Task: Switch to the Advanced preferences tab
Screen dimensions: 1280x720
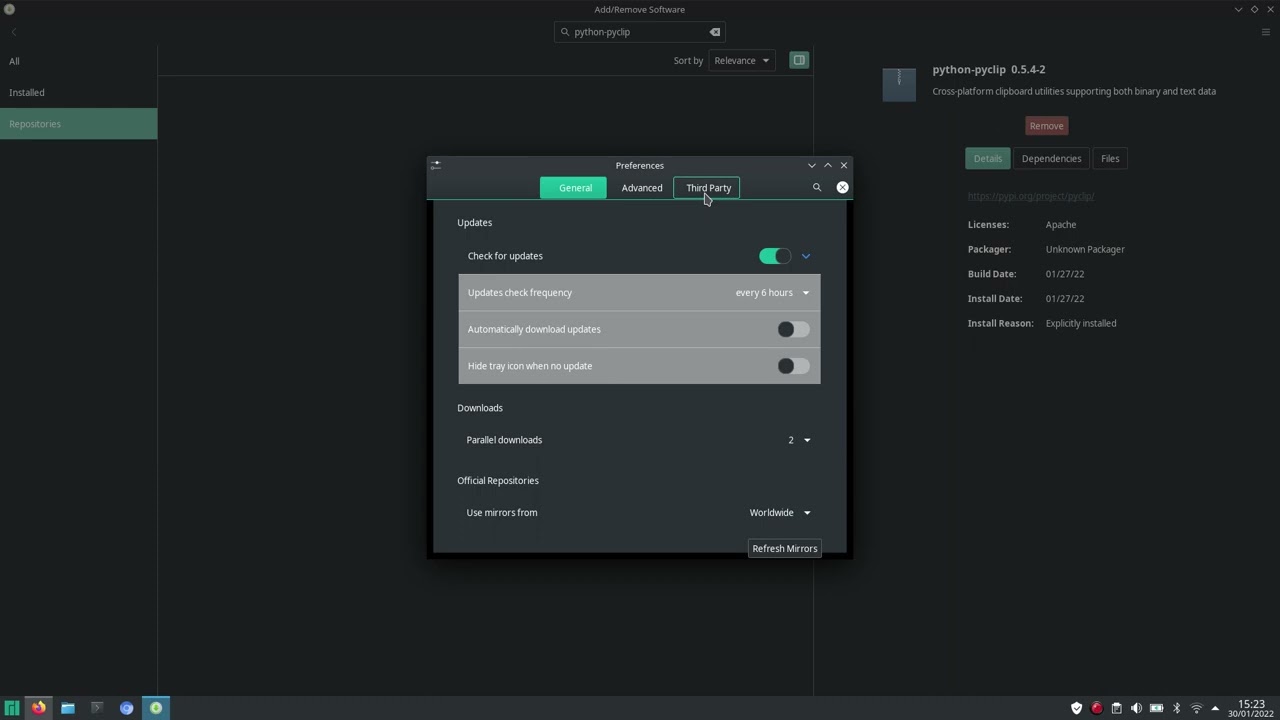Action: pos(642,188)
